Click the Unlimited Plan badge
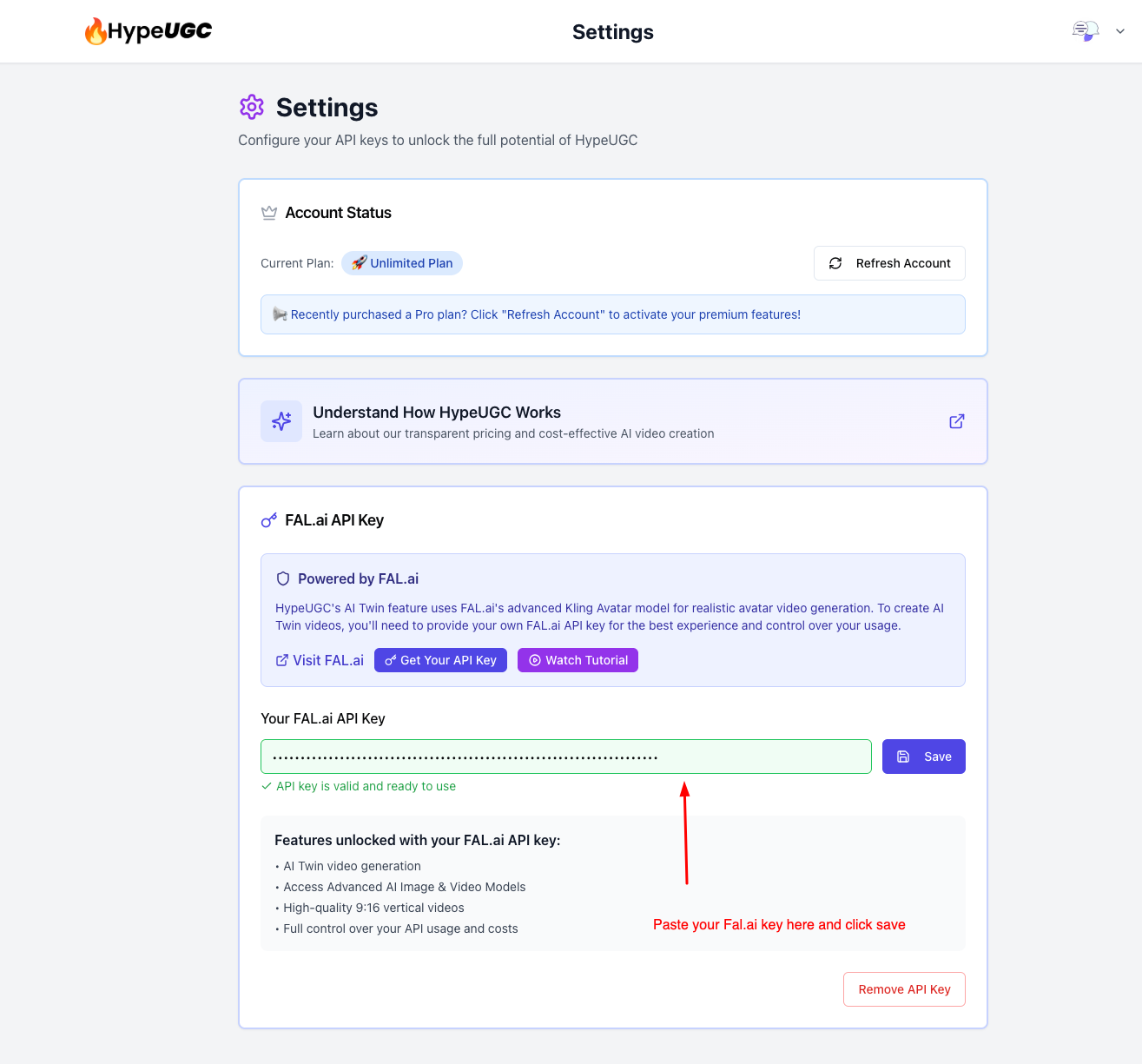Viewport: 1142px width, 1064px height. [x=402, y=263]
